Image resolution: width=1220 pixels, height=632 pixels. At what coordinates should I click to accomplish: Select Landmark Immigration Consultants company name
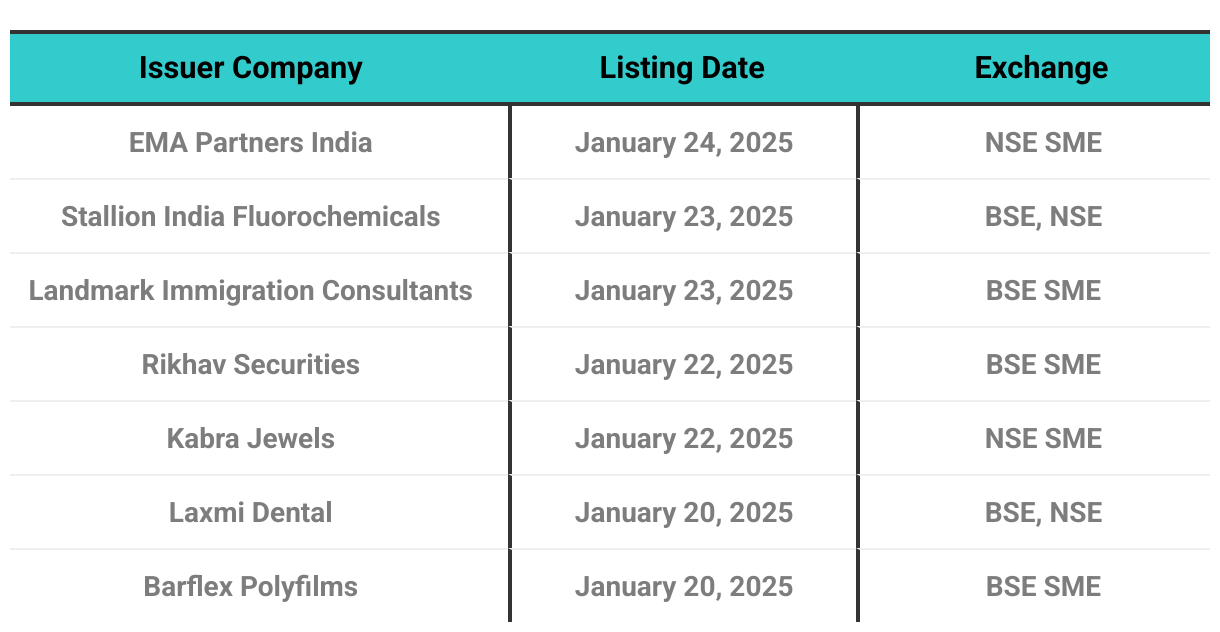pyautogui.click(x=250, y=291)
